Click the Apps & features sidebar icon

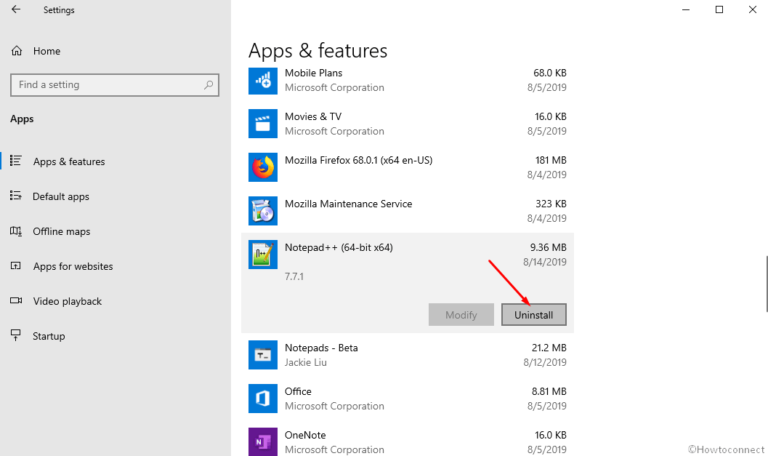[x=16, y=161]
